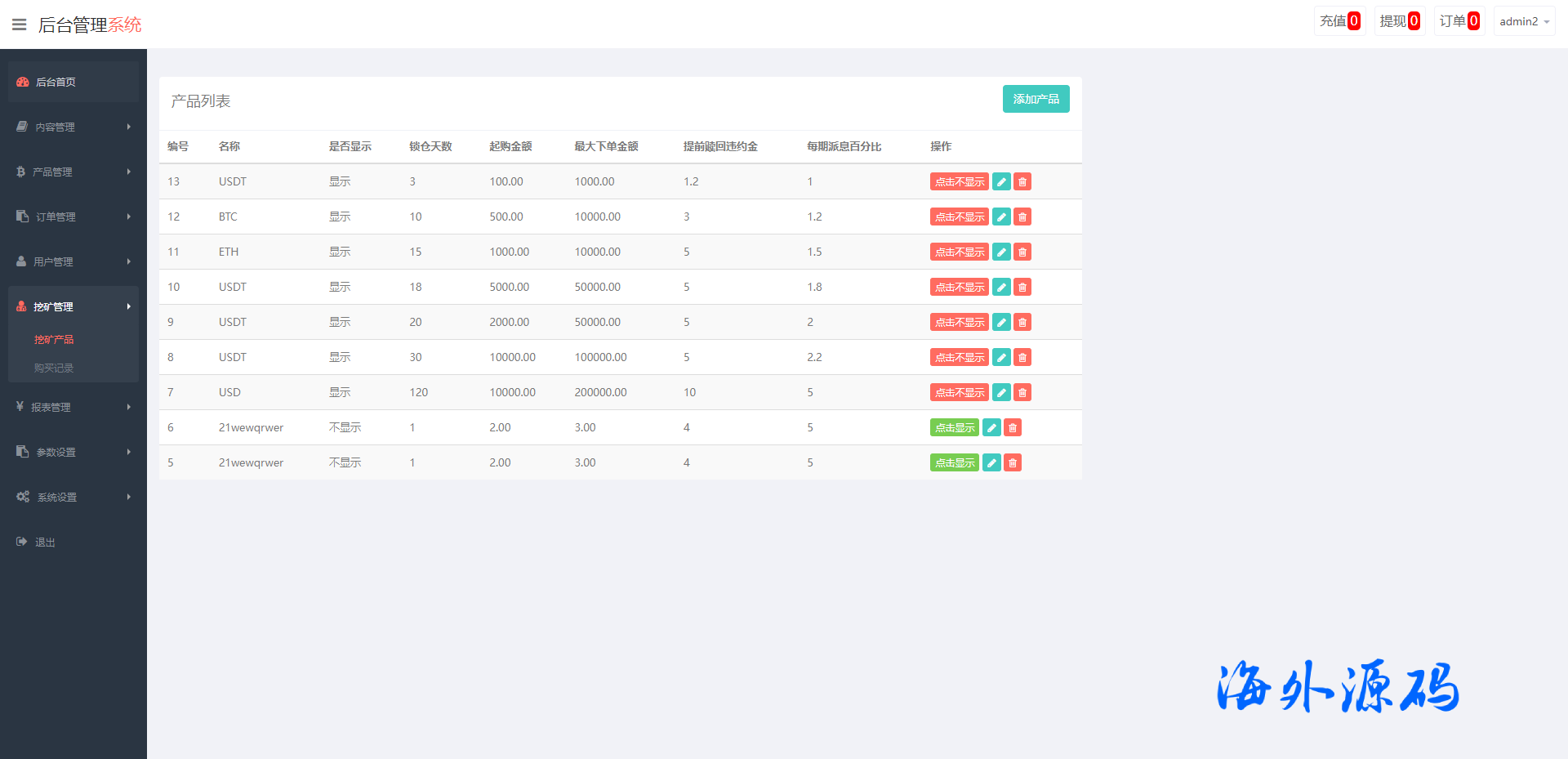
Task: Edit the BTC product using pencil icon
Action: point(1001,217)
